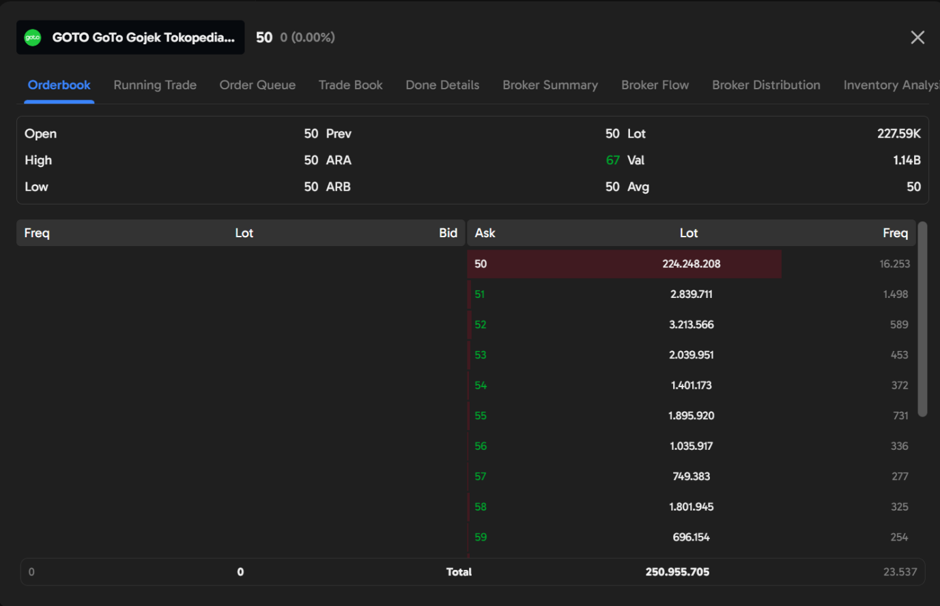Click frequency value 1.498
Viewport: 940px width, 606px height.
(x=896, y=294)
